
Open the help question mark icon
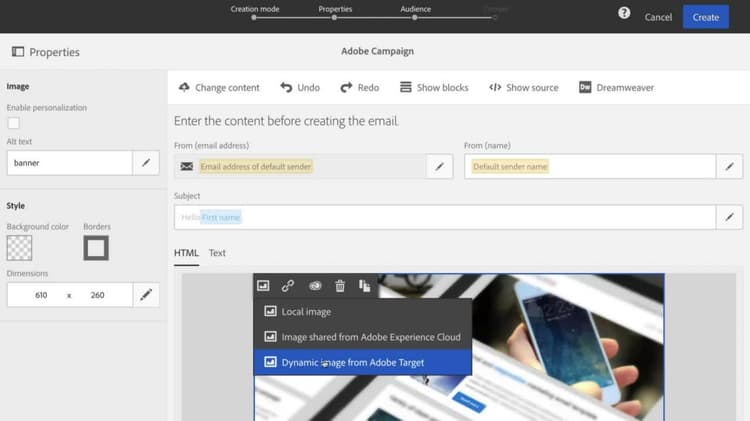pos(624,13)
